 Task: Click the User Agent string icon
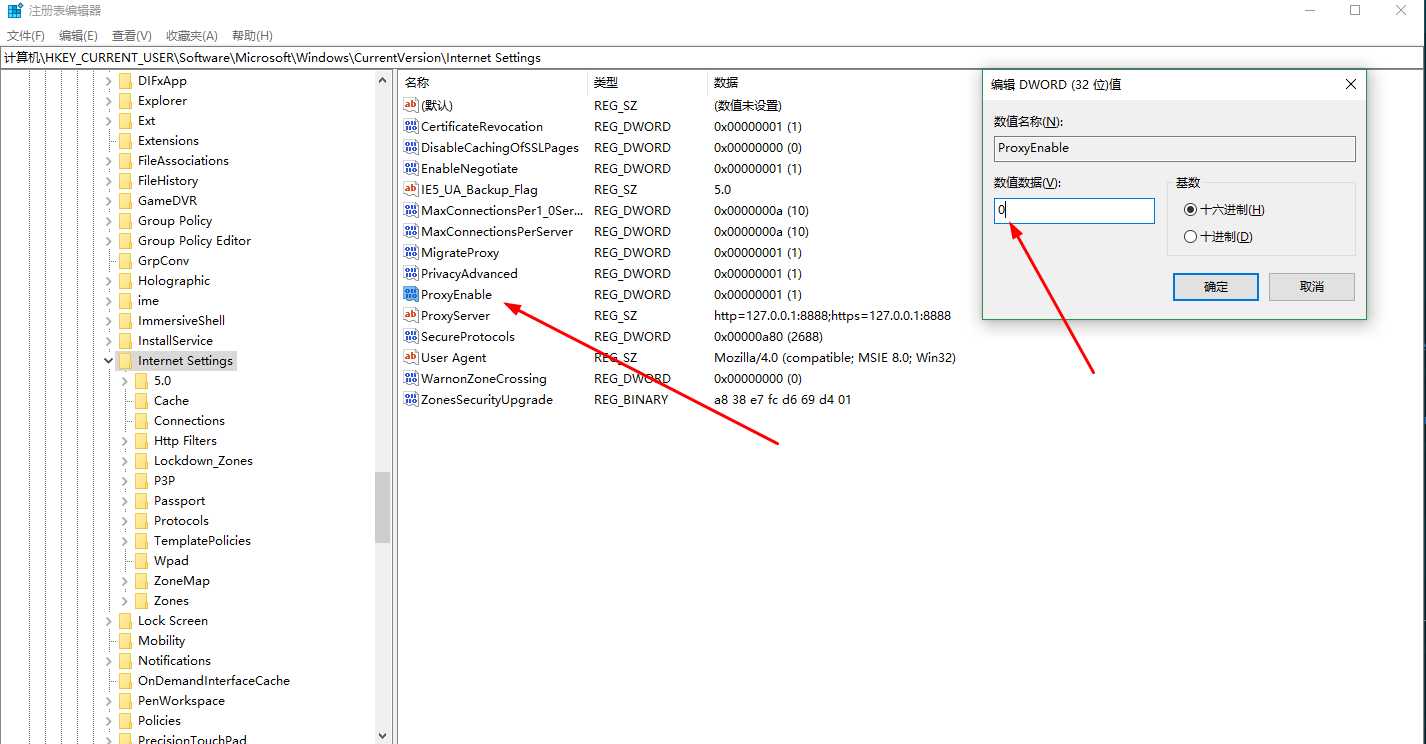410,357
